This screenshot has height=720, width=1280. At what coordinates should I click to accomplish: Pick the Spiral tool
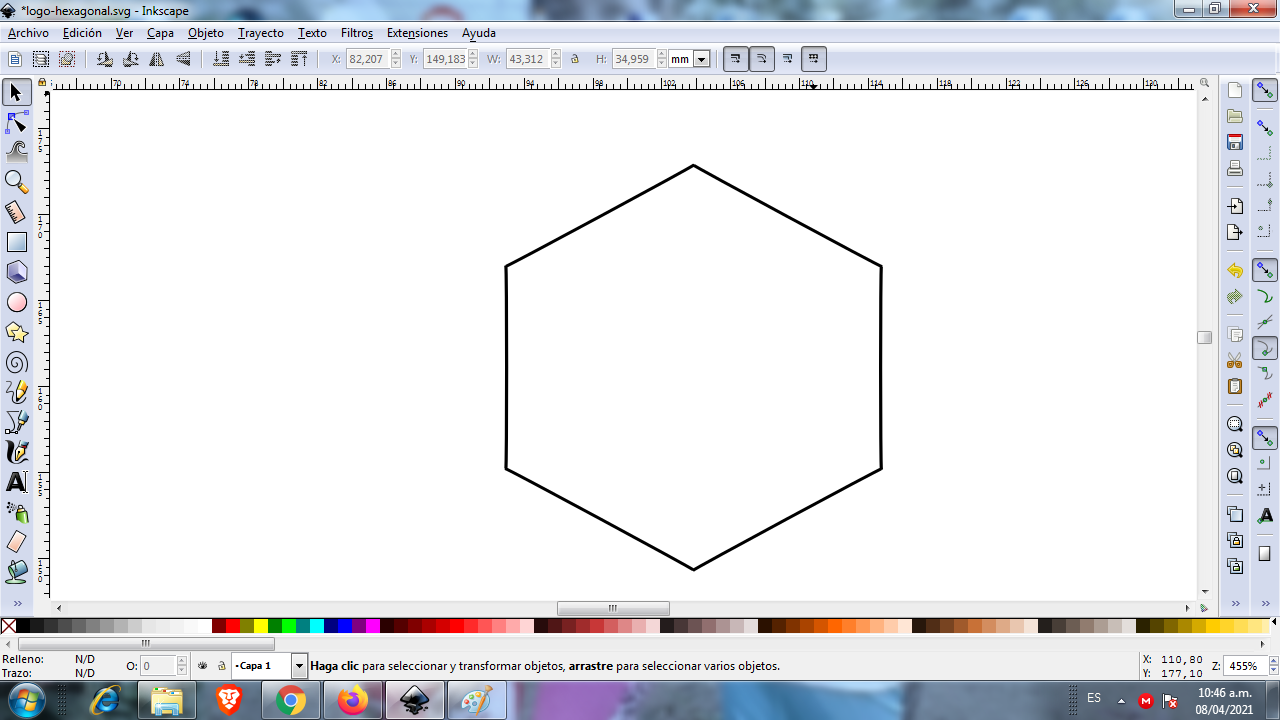[16, 362]
